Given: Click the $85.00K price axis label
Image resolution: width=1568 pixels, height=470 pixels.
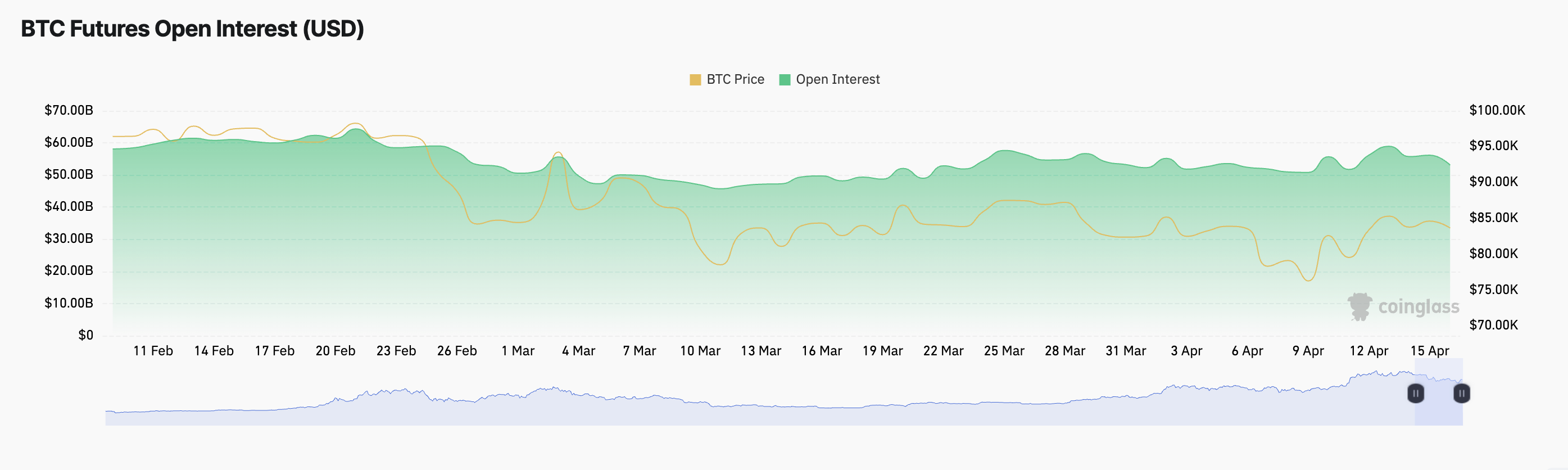Looking at the screenshot, I should pos(1493,218).
